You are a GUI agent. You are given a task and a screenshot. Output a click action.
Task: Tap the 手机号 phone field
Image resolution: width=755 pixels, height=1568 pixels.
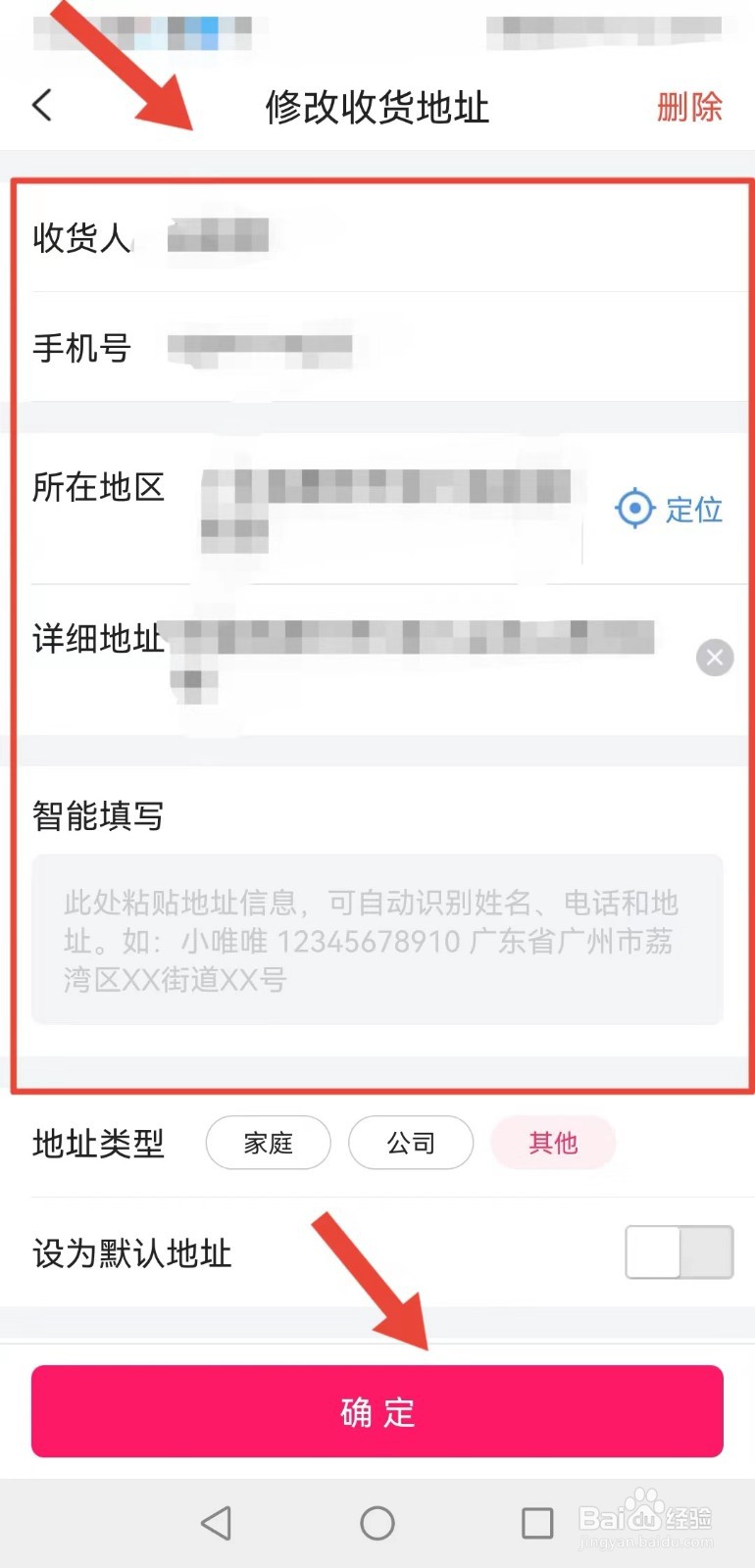click(377, 348)
